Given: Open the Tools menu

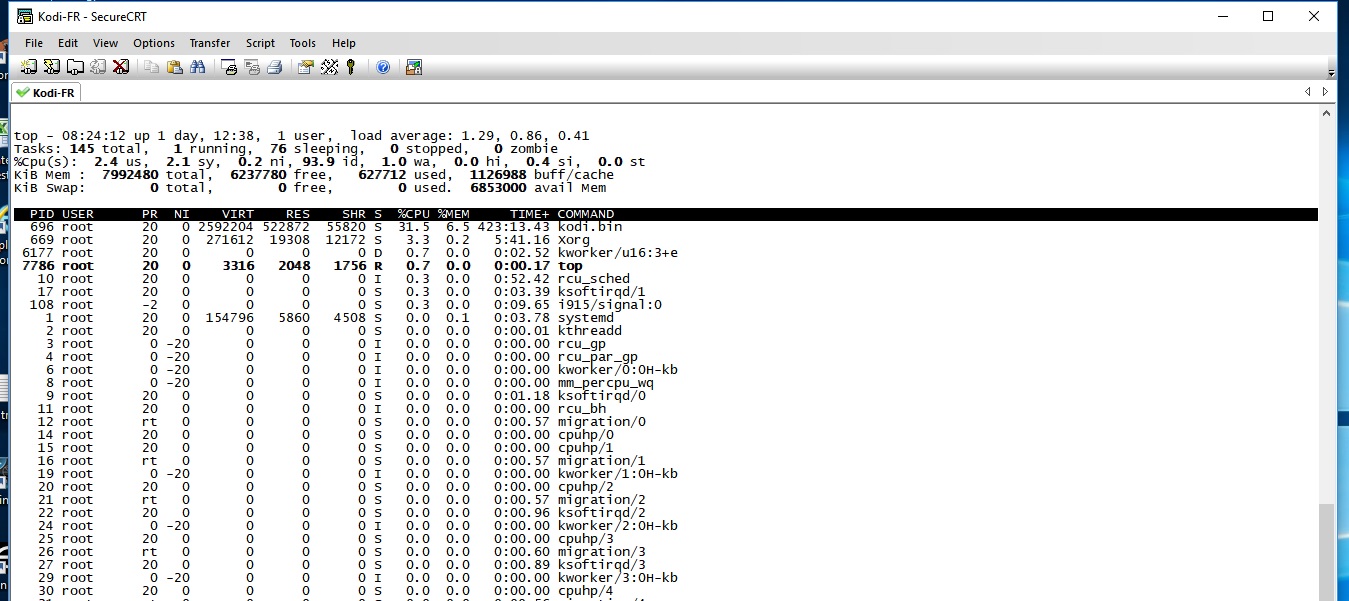Looking at the screenshot, I should [x=303, y=43].
